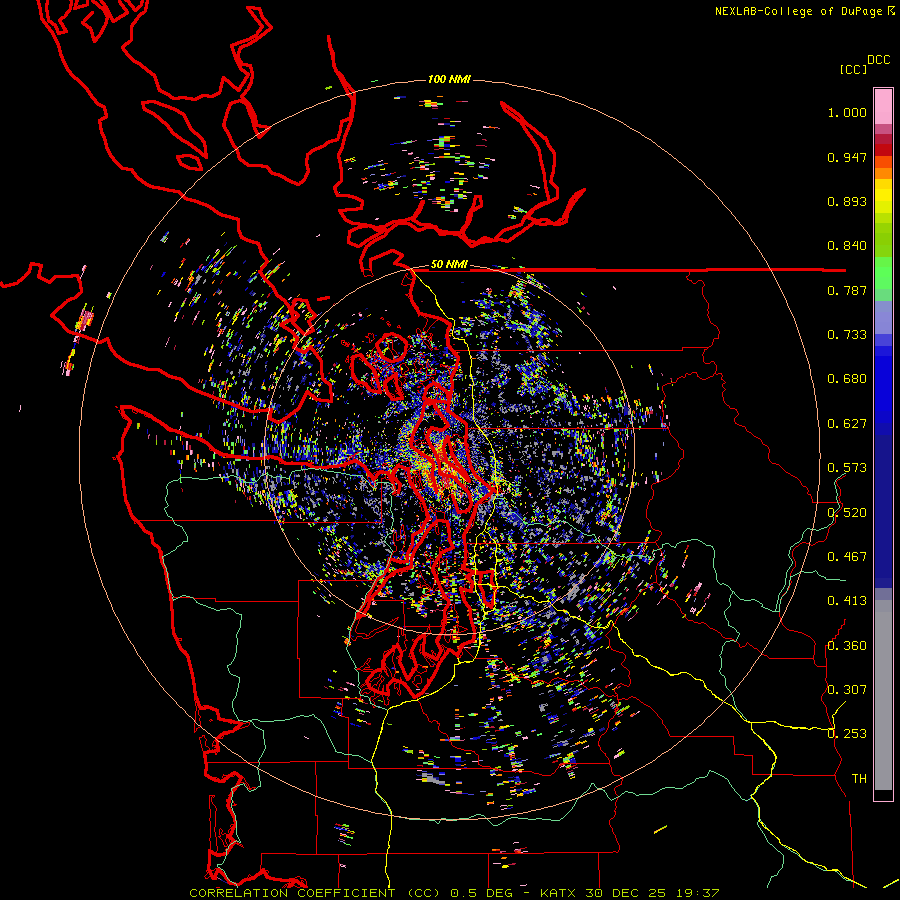
Task: Click the 0.253 scale value
Action: (847, 734)
